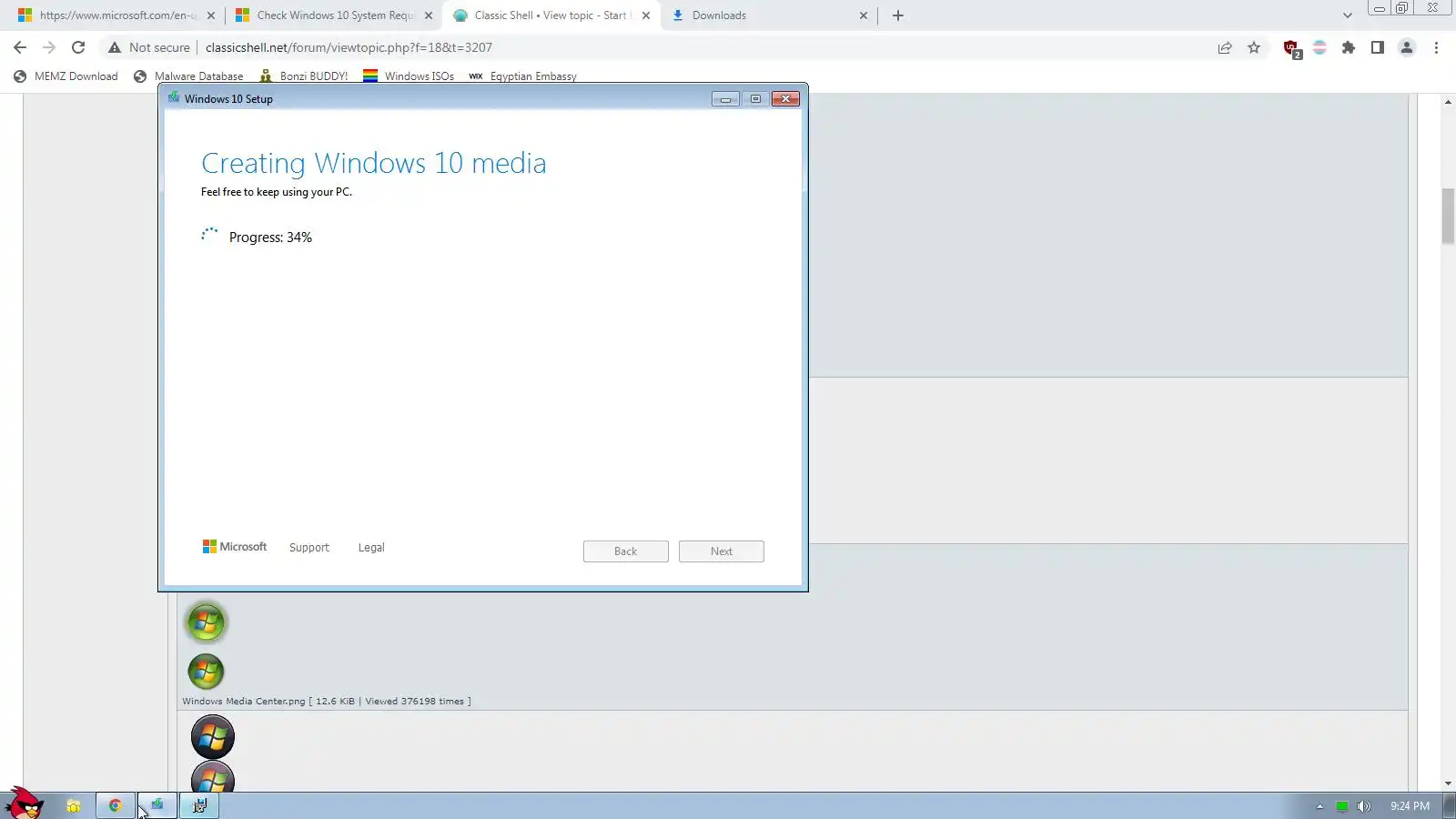Close the Check Windows 10 System Requirements tab
This screenshot has width=1456, height=819.
coord(429,15)
